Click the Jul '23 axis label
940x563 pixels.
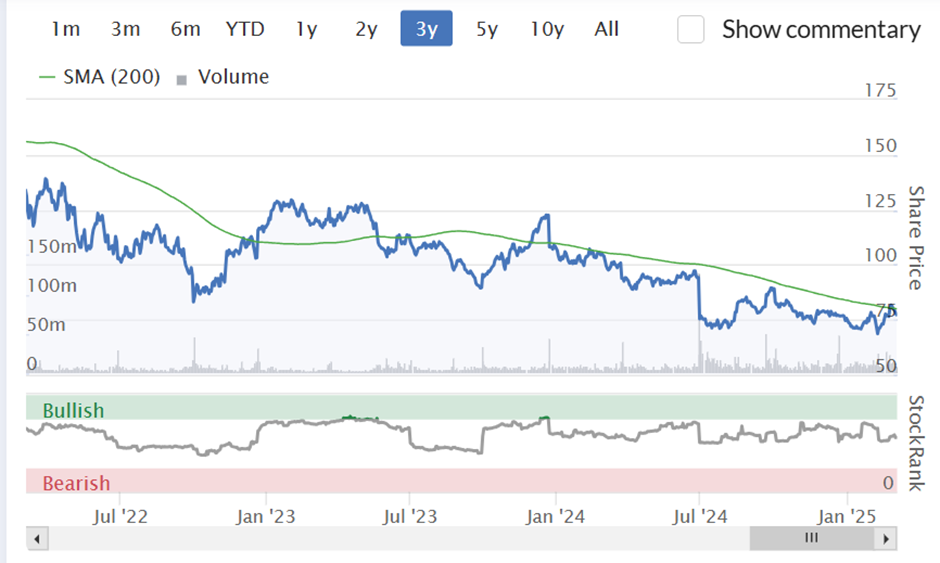tap(410, 516)
